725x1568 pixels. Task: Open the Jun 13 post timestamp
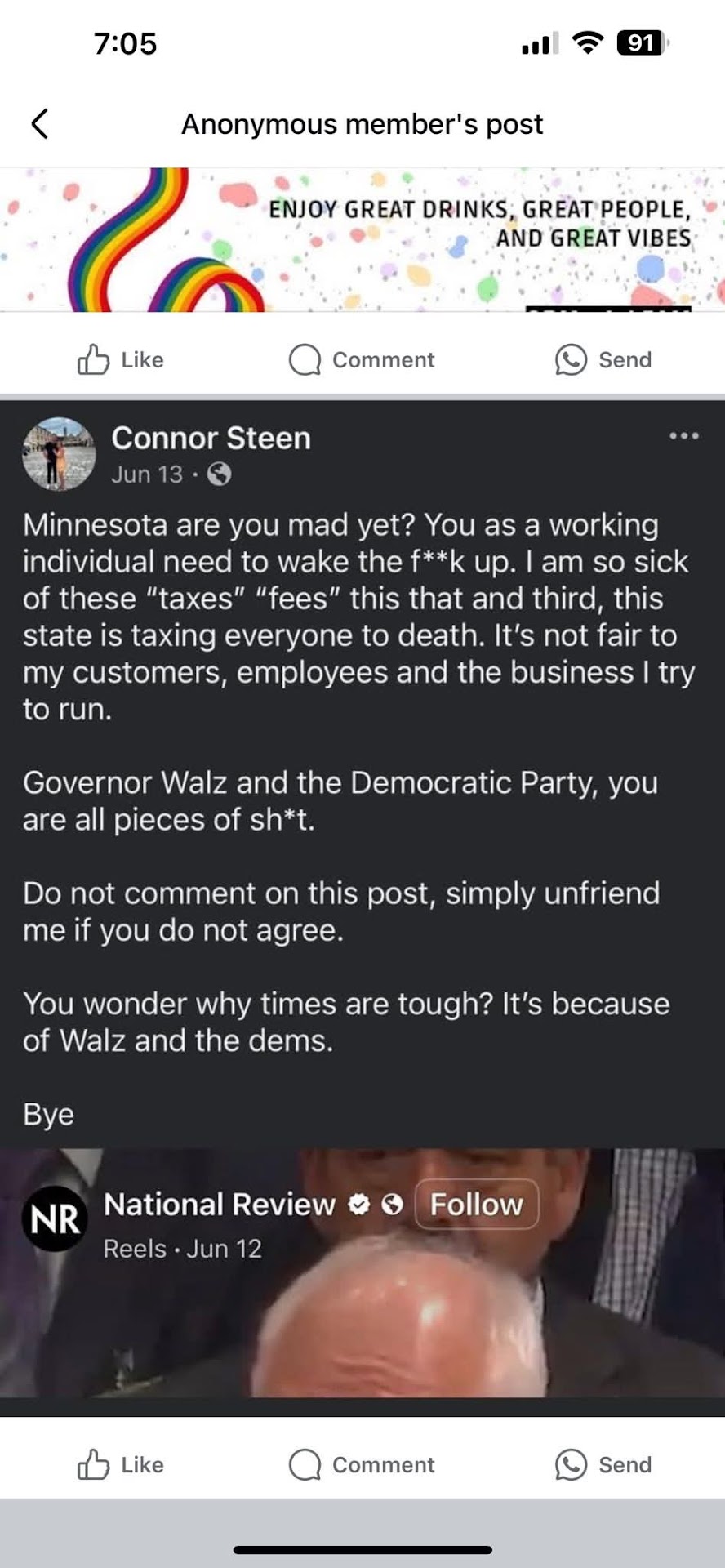(x=147, y=474)
